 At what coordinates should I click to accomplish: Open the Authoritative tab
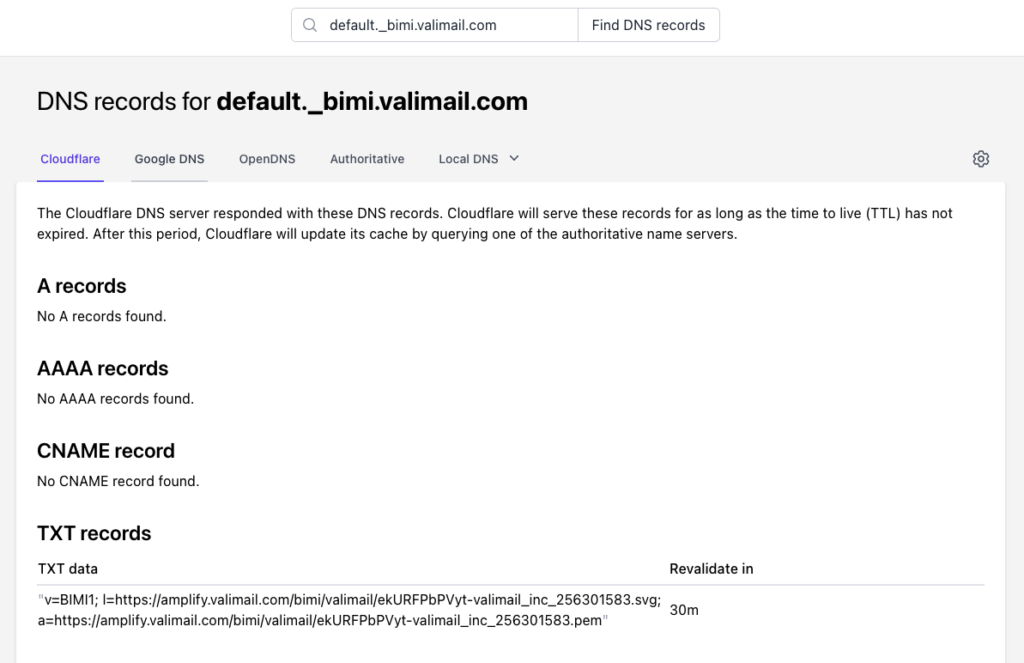(x=367, y=158)
